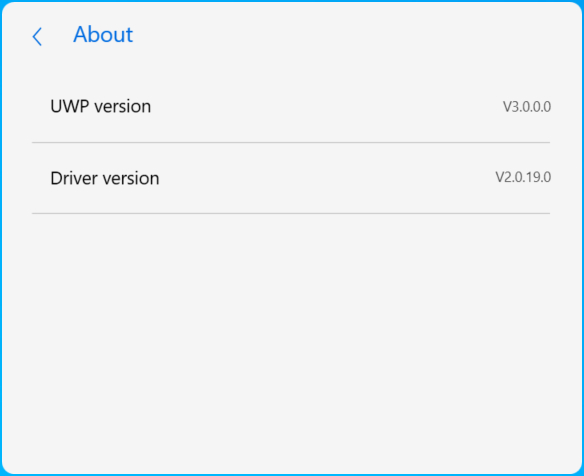Click the blue About title text
The height and width of the screenshot is (476, 584).
(x=103, y=35)
